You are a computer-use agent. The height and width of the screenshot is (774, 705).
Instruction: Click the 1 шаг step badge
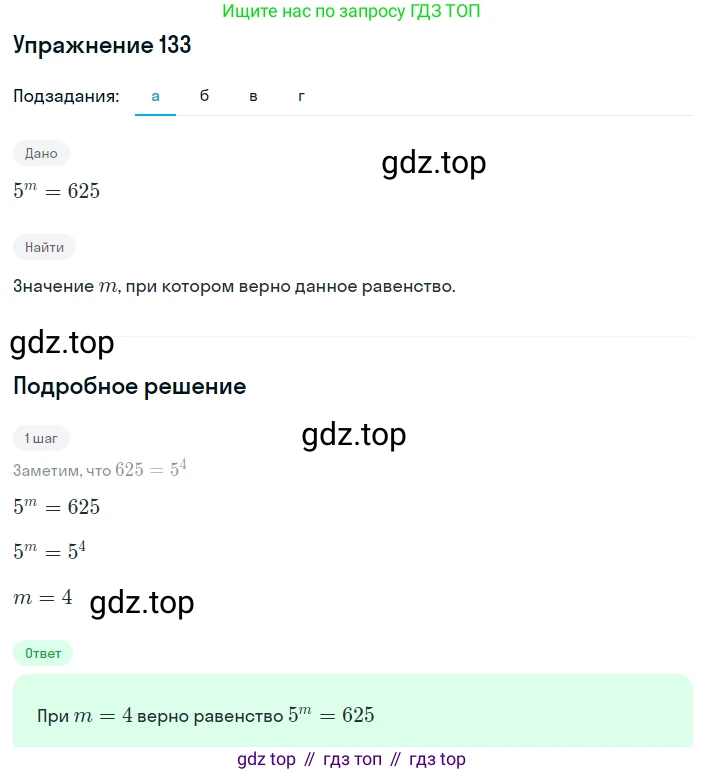(41, 438)
